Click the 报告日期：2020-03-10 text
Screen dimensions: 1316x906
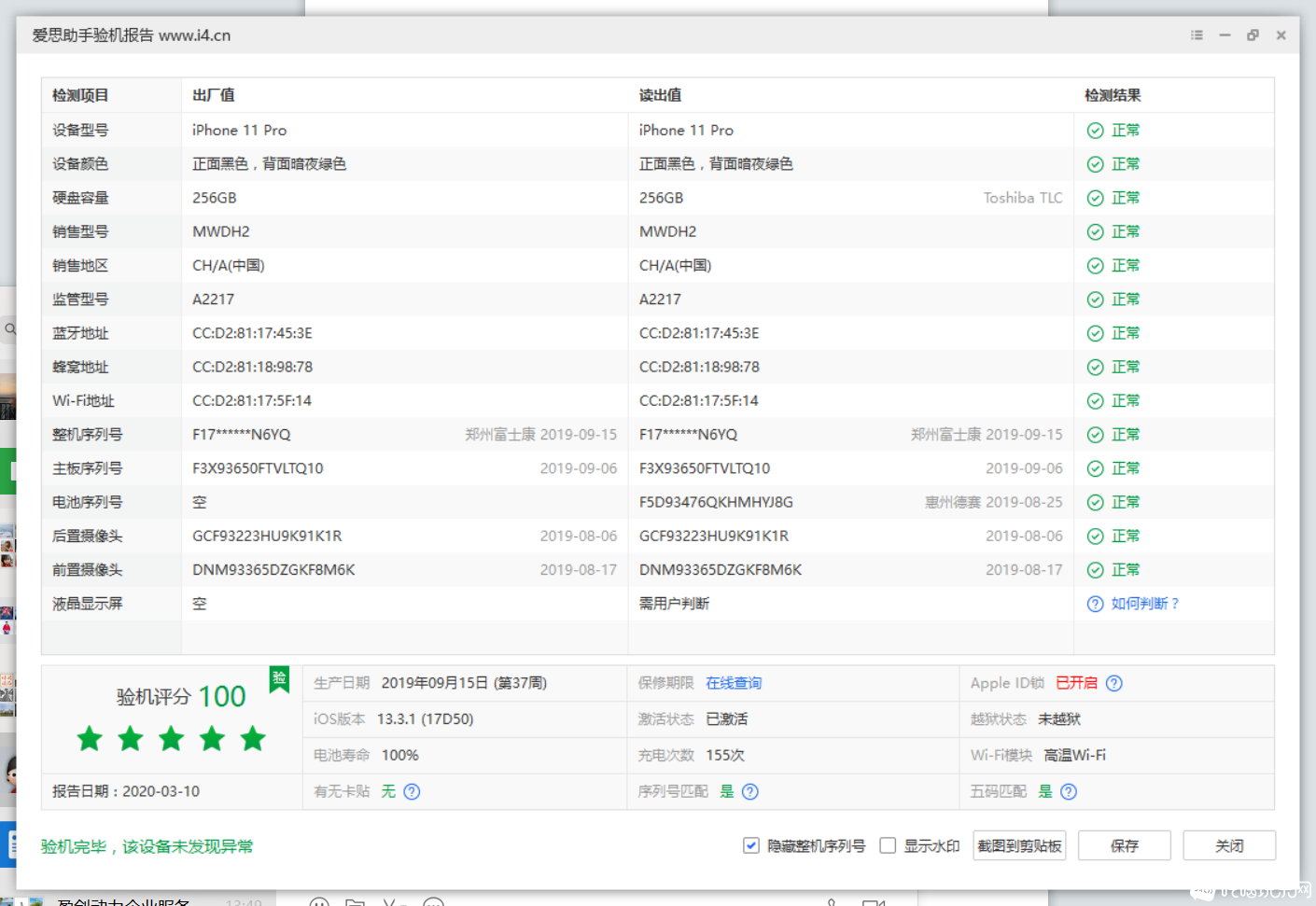point(126,791)
